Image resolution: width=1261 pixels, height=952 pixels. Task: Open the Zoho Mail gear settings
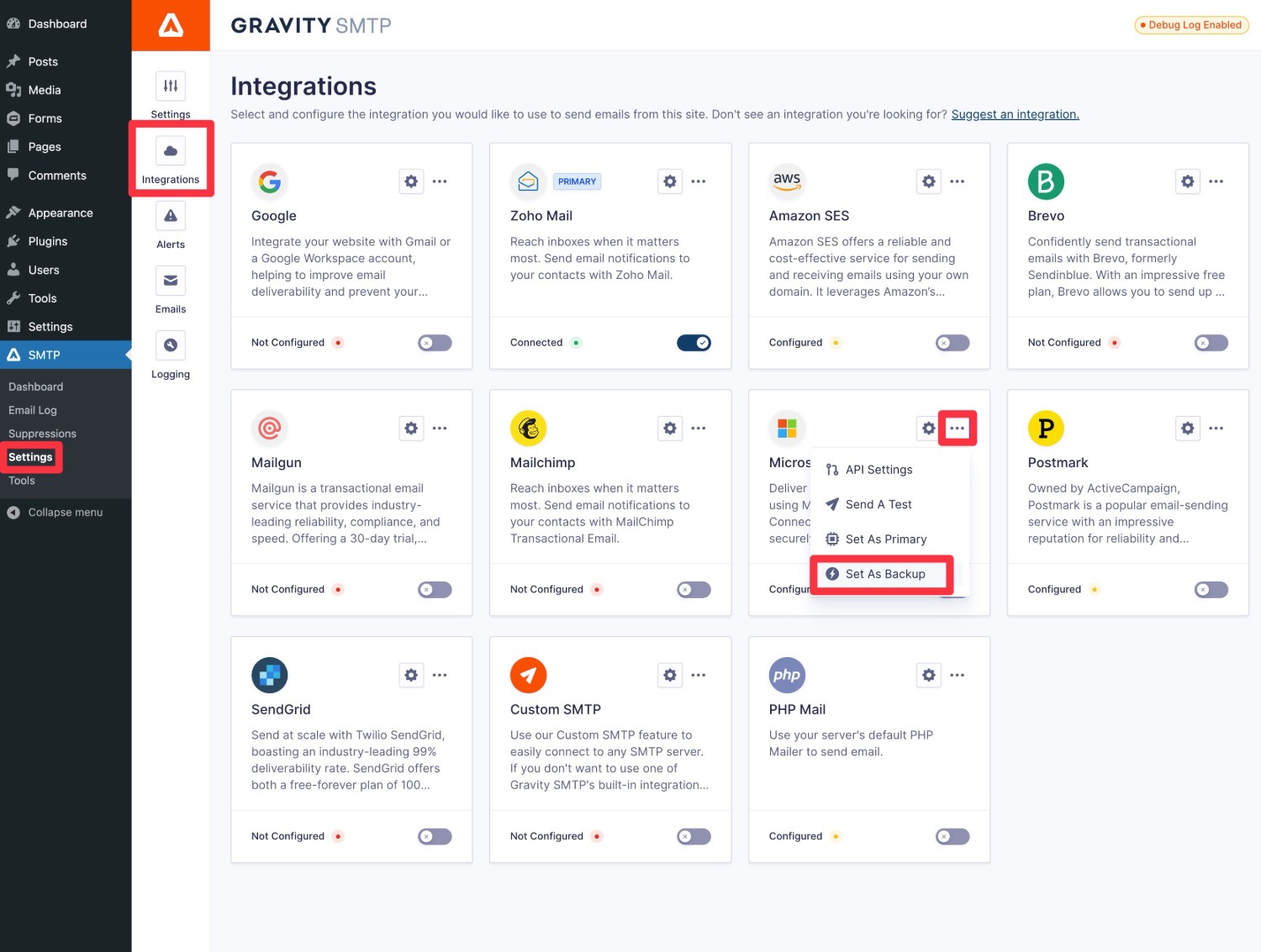(670, 181)
